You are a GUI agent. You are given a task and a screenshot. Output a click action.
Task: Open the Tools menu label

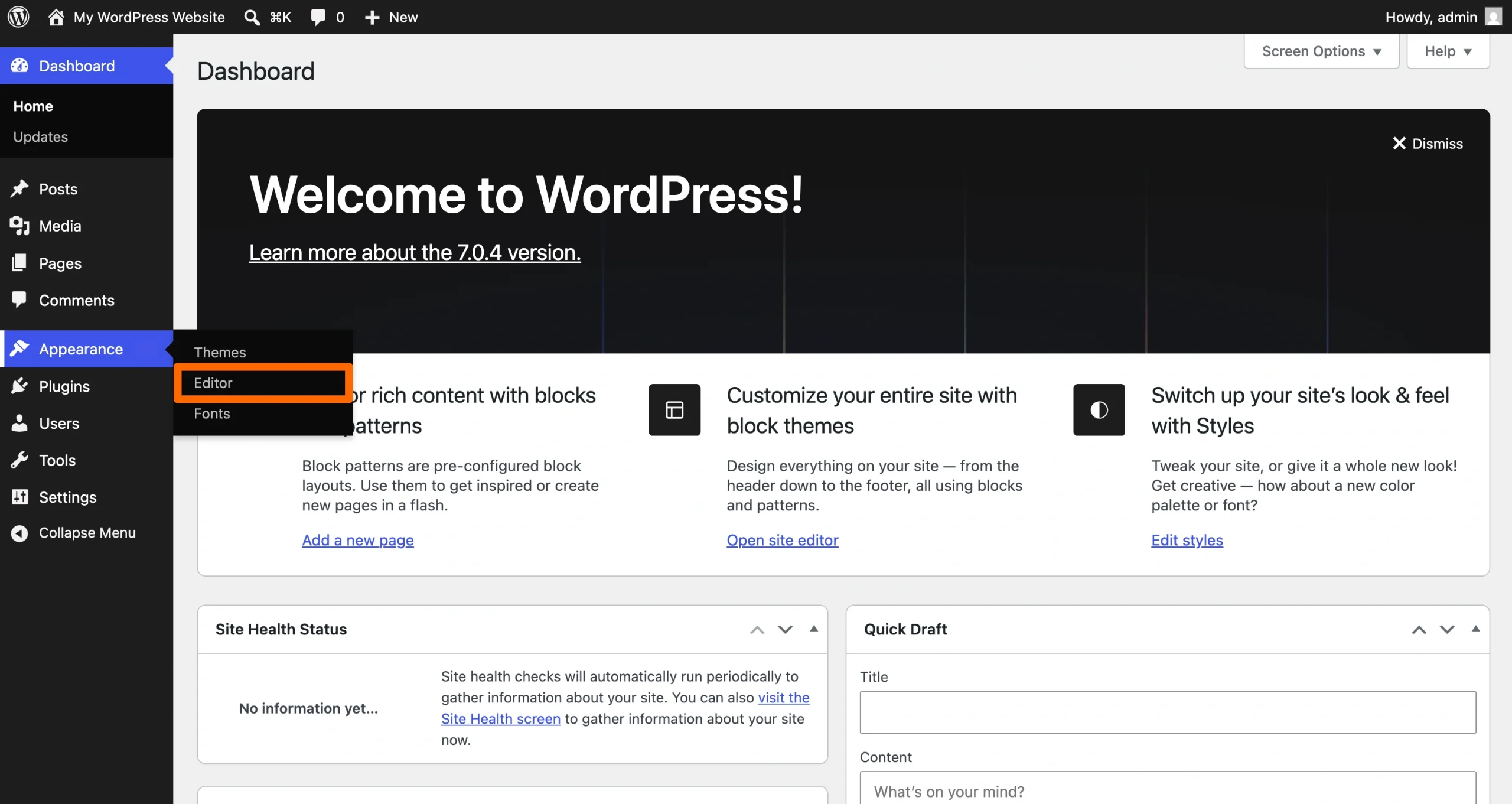click(57, 460)
